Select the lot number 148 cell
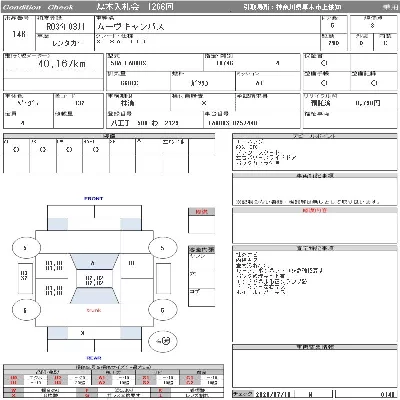 tap(19, 34)
